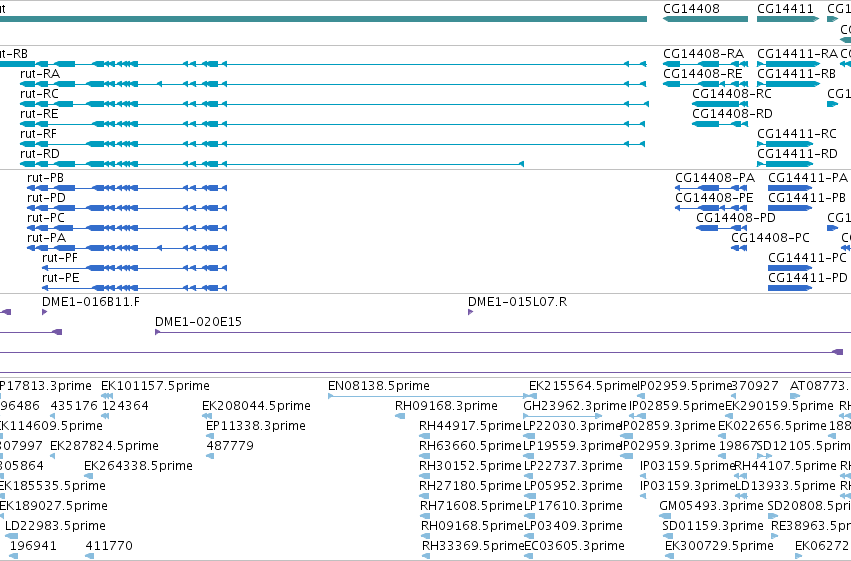Select the rut-PF protein label
Image resolution: width=851 pixels, height=561 pixels.
pyautogui.click(x=60, y=258)
